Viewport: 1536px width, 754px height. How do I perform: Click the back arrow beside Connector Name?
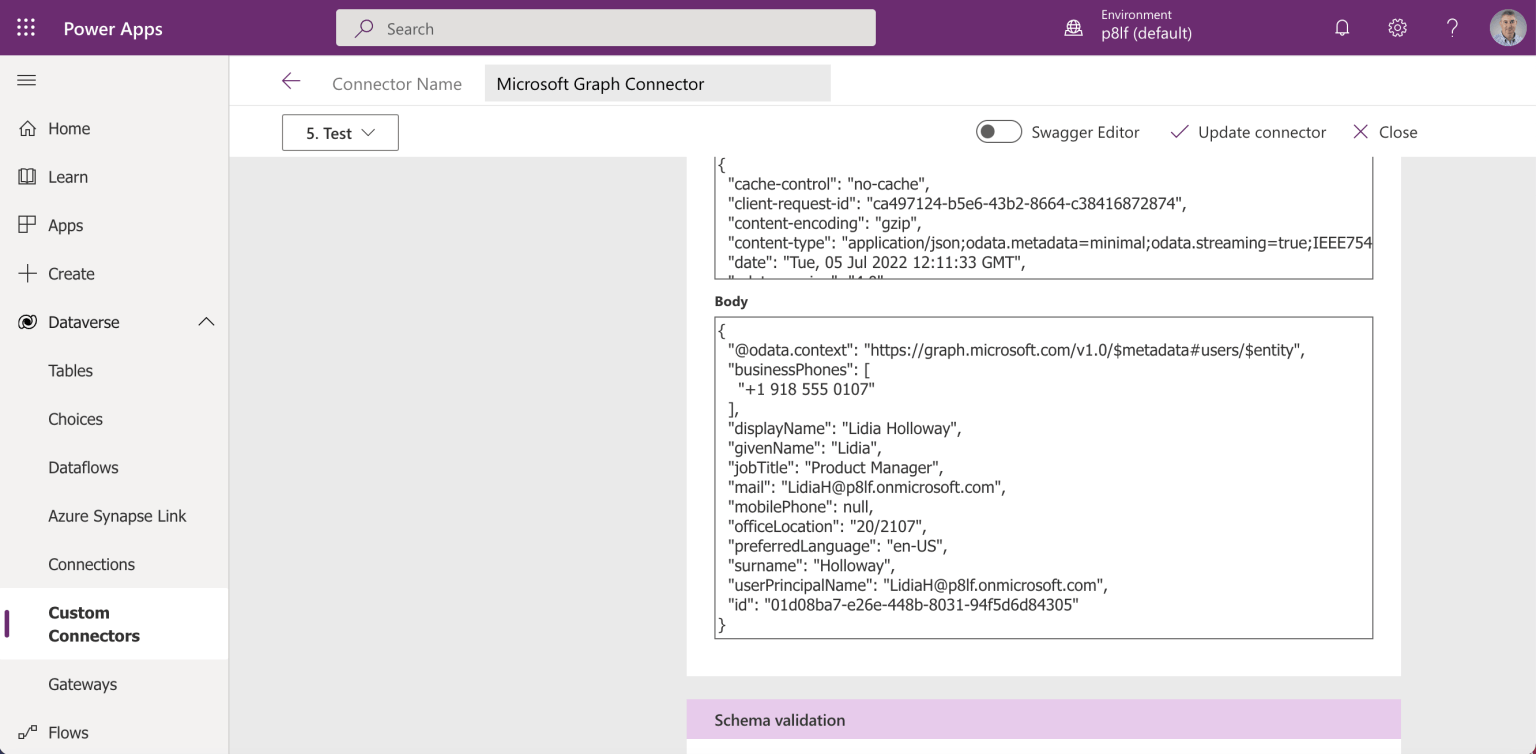tap(291, 82)
